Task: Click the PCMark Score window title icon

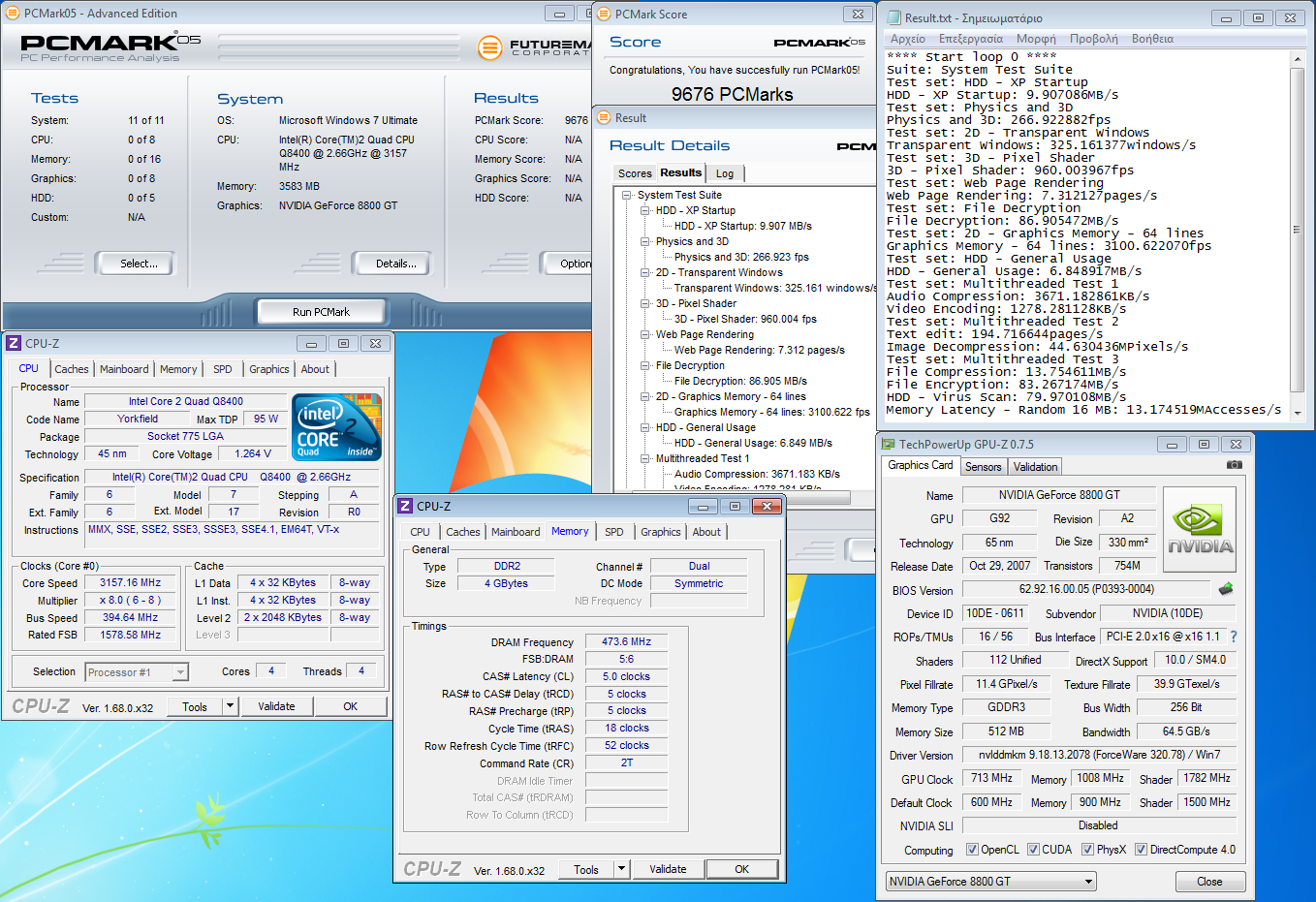Action: point(604,14)
